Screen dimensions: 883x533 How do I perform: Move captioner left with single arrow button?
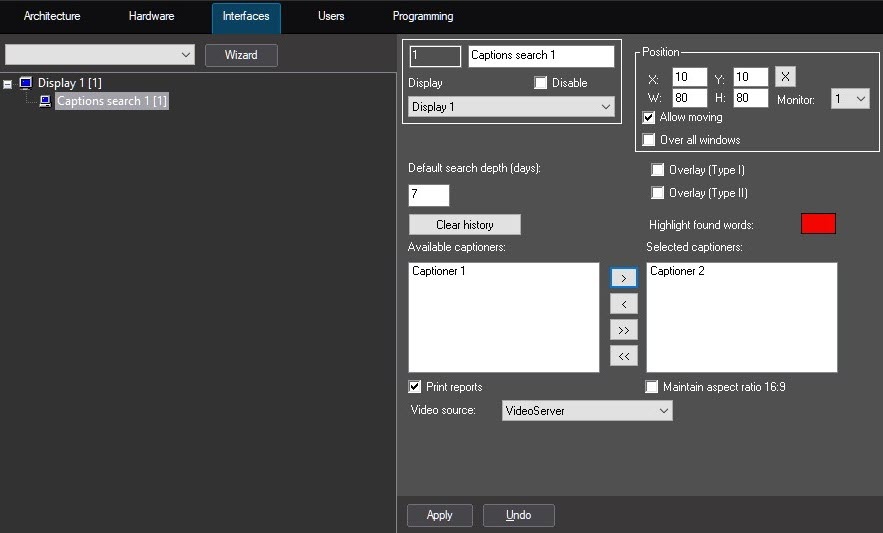[623, 304]
